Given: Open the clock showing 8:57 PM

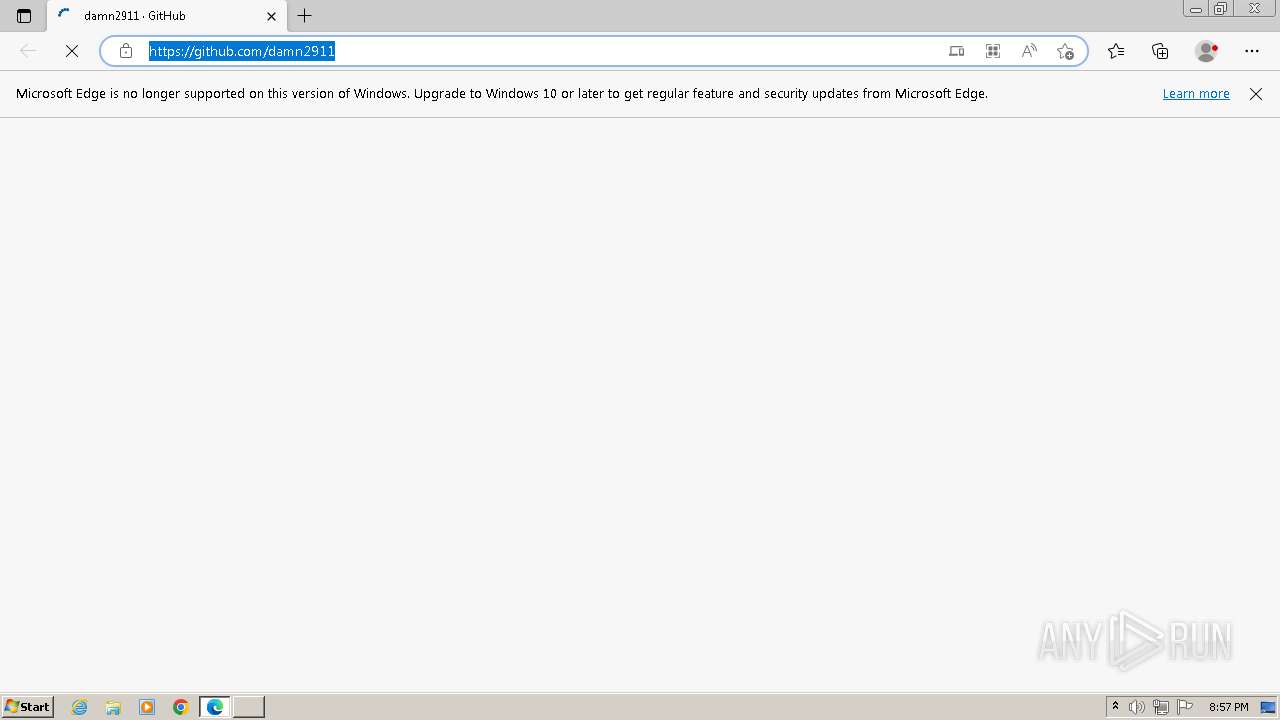Looking at the screenshot, I should [1228, 707].
